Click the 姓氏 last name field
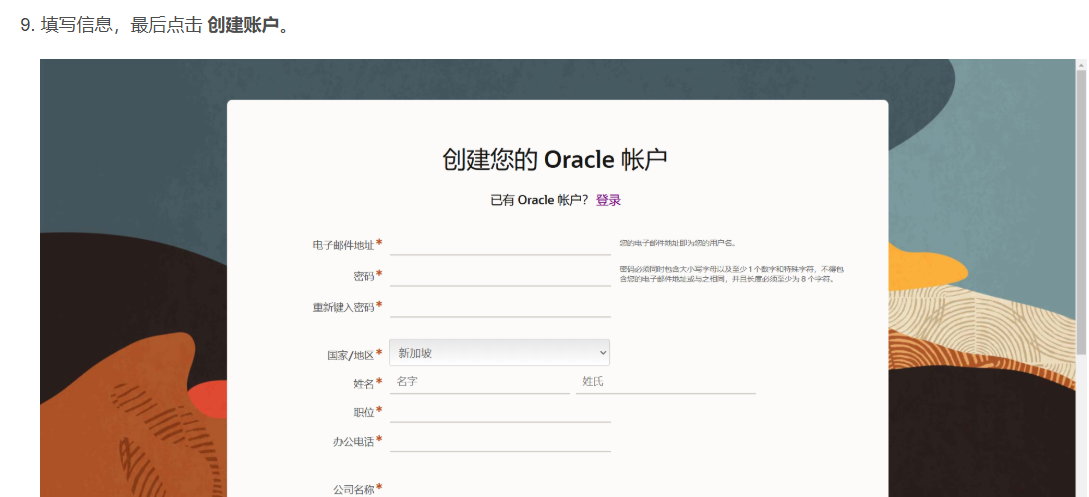The width and height of the screenshot is (1089, 497). (x=665, y=382)
